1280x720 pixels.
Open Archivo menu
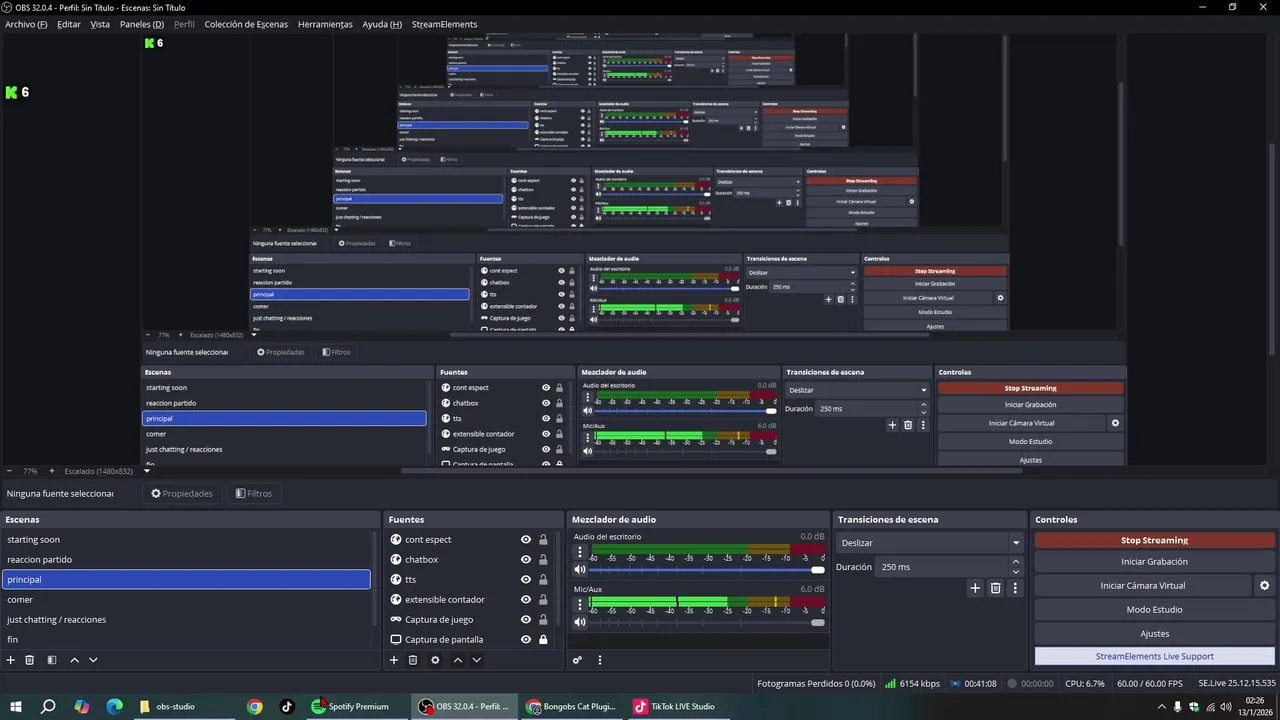pos(26,24)
